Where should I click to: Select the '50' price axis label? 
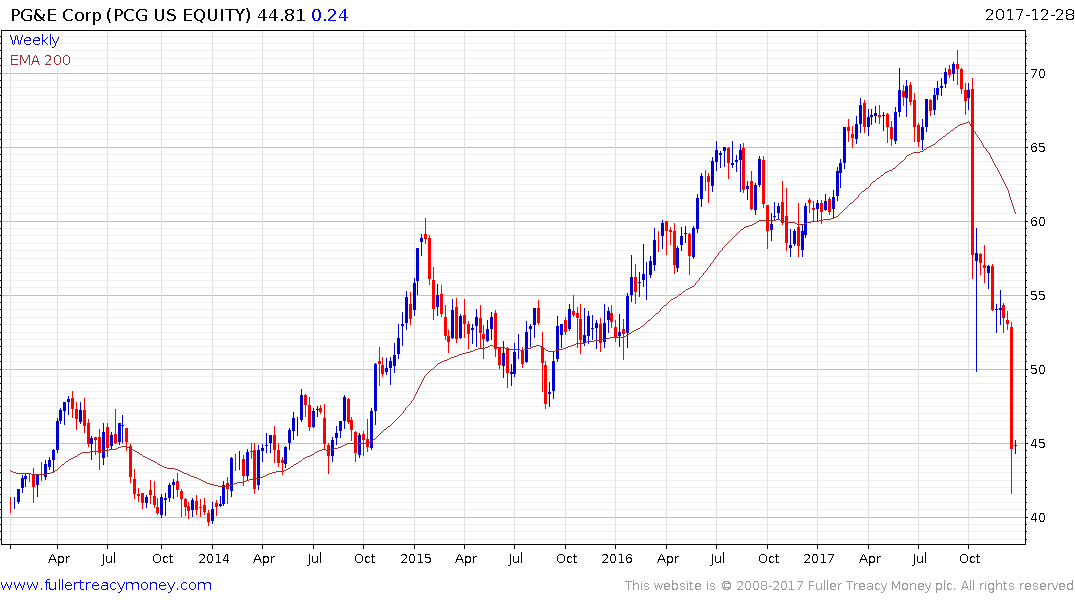click(1037, 370)
